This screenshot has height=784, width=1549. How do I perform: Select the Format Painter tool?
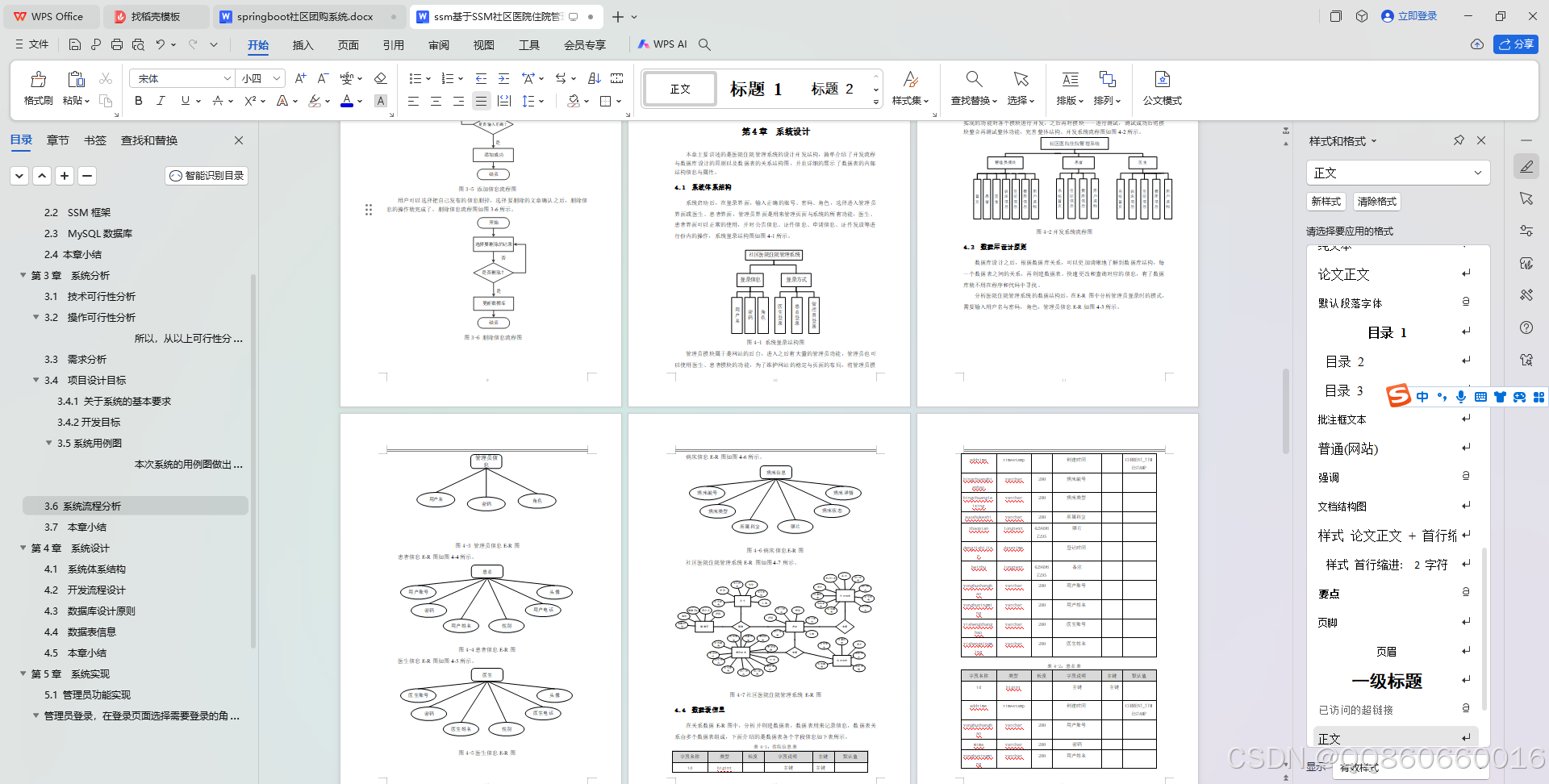(38, 89)
